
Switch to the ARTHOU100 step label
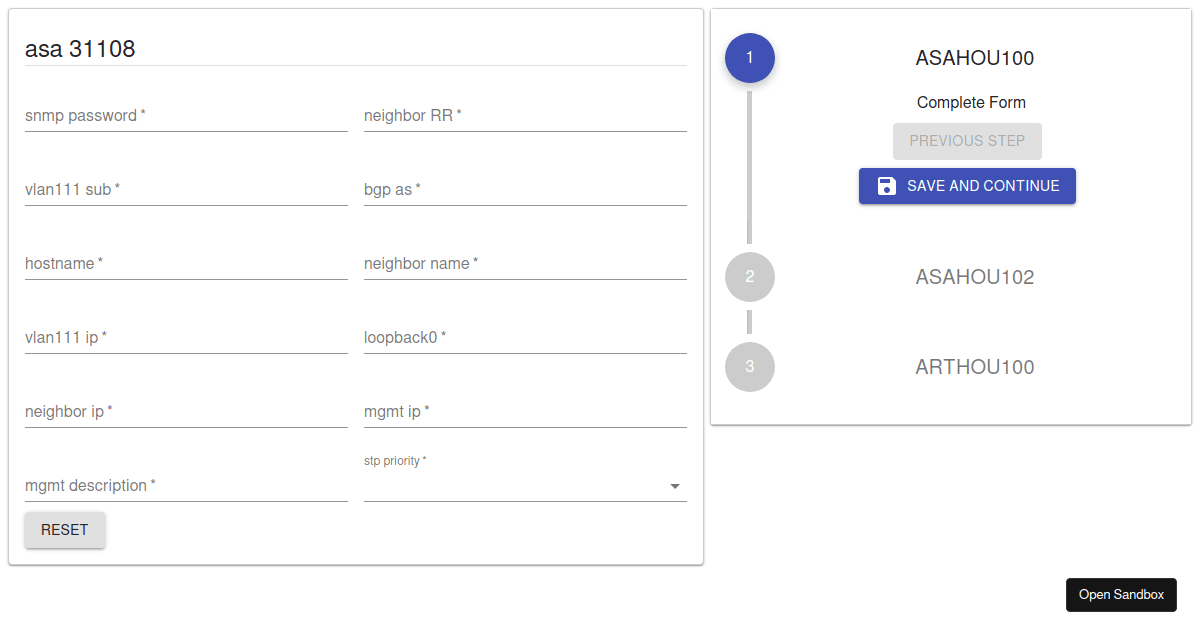click(974, 367)
